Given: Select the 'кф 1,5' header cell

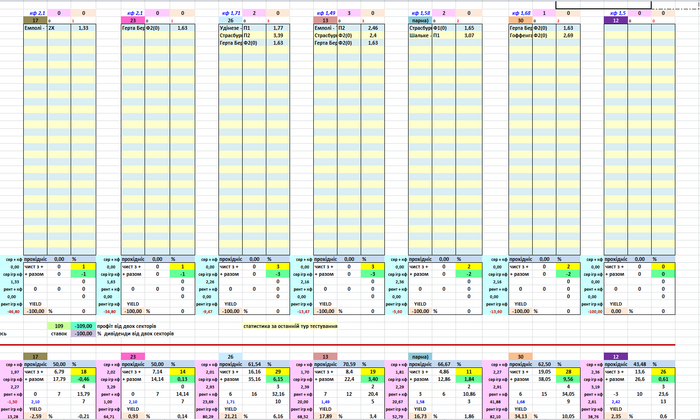Looking at the screenshot, I should tap(616, 13).
